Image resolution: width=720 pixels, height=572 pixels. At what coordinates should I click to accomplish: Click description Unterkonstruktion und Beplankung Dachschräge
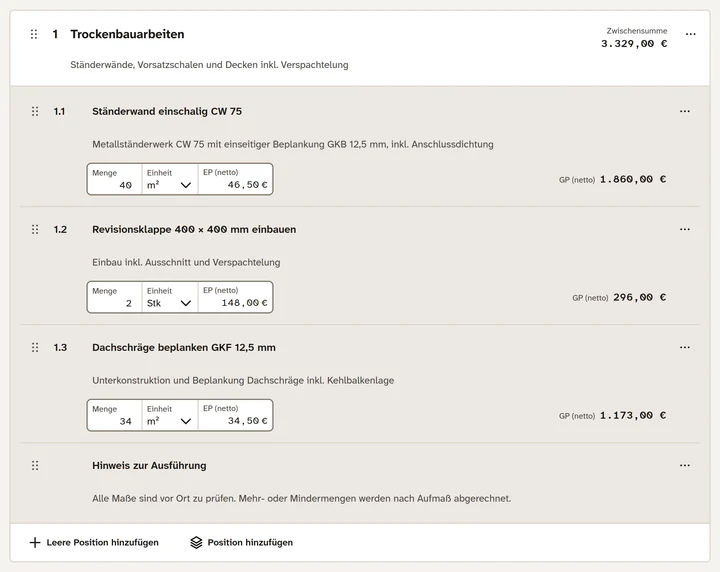243,380
